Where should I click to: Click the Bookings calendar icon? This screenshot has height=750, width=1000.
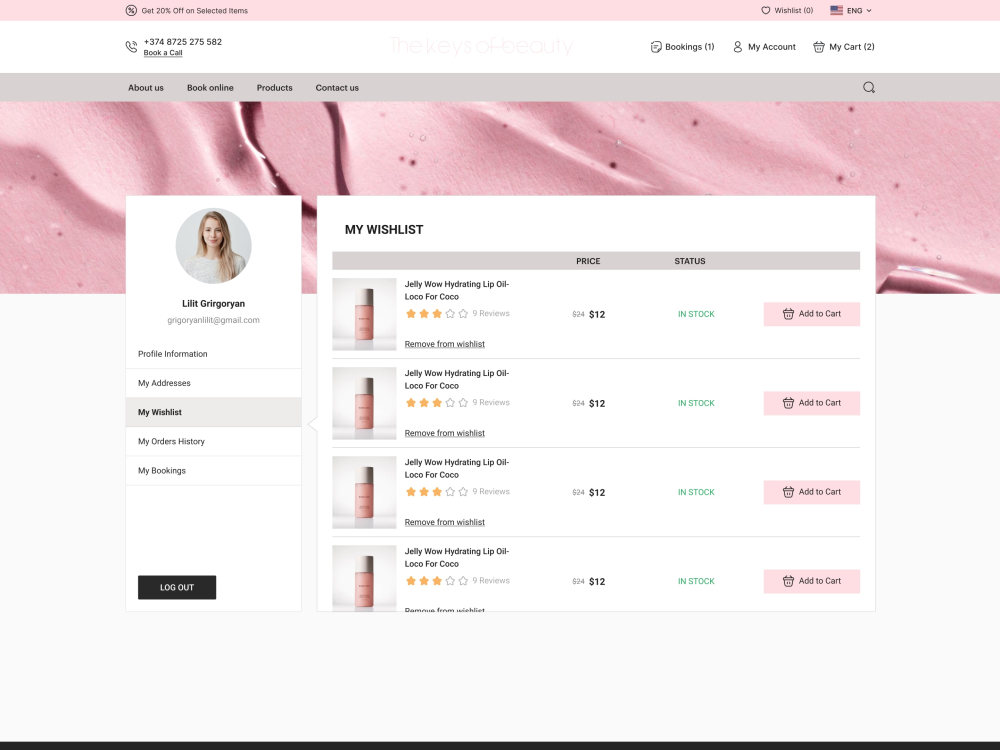tap(656, 47)
